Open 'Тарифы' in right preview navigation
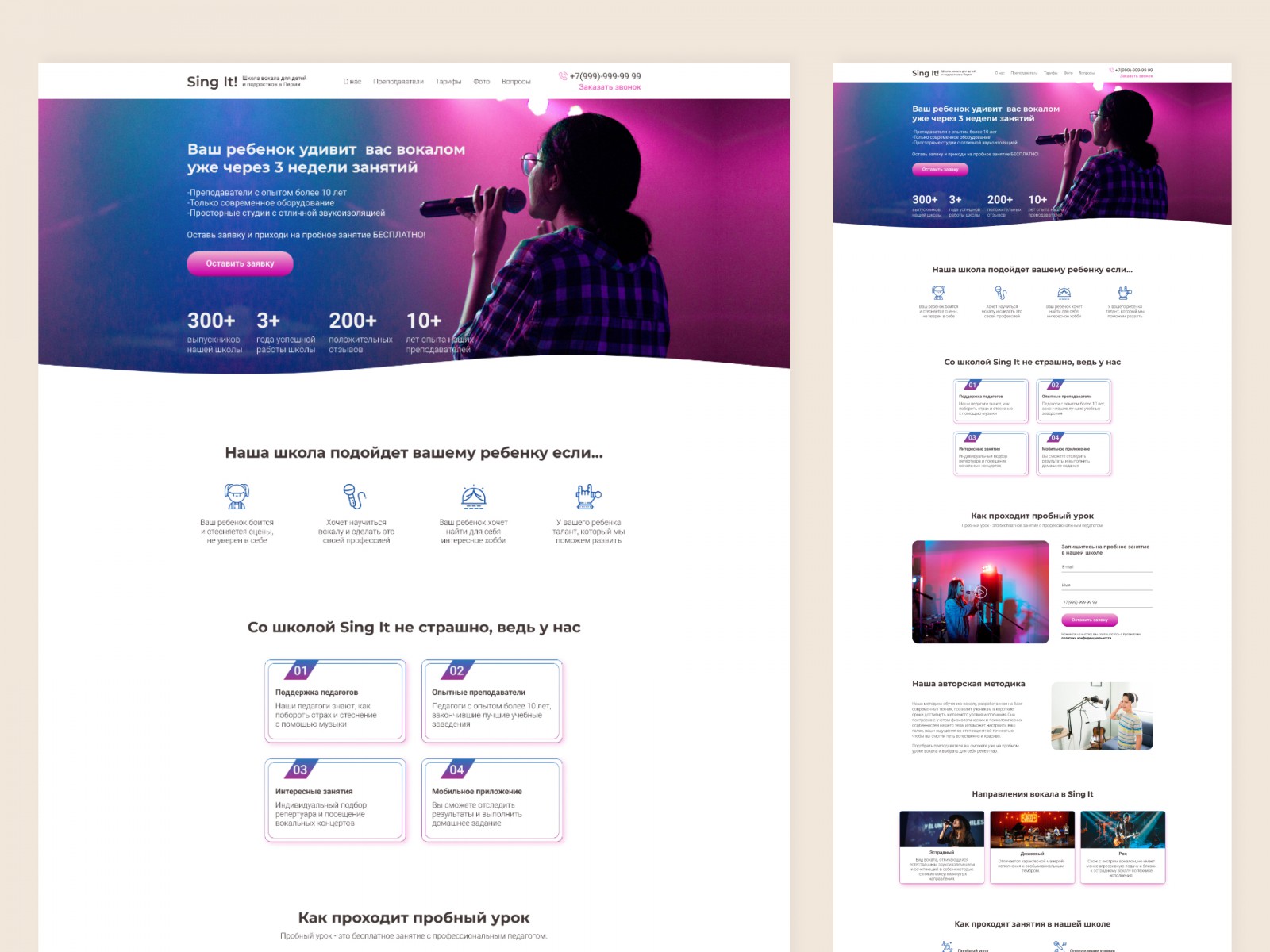Viewport: 1270px width, 952px height. pyautogui.click(x=1051, y=73)
